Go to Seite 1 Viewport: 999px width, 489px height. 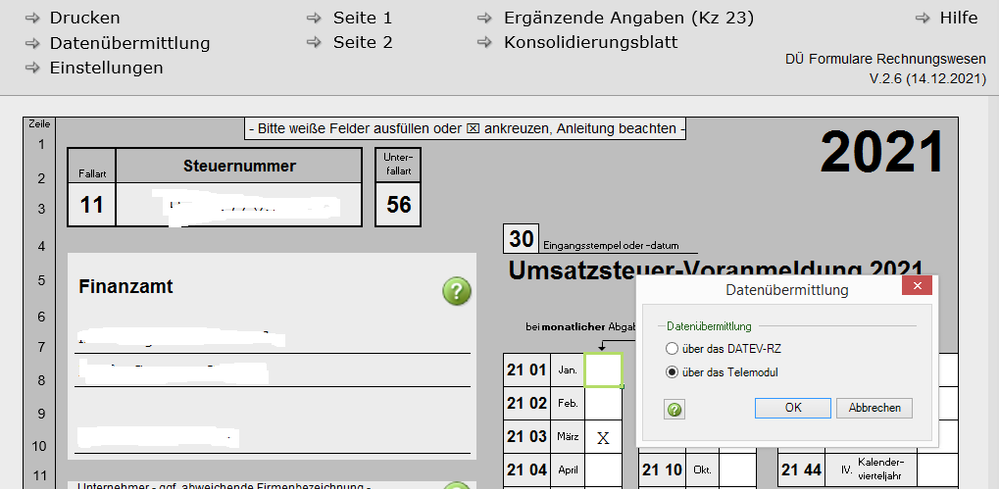click(362, 18)
